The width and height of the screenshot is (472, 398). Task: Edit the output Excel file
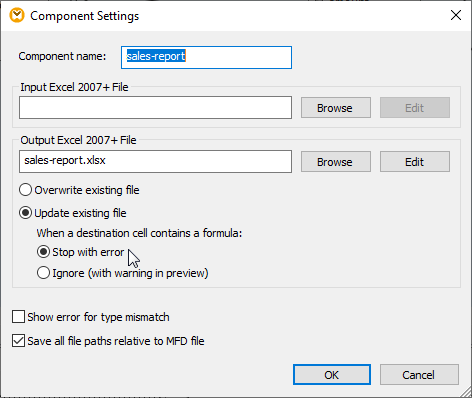click(415, 162)
